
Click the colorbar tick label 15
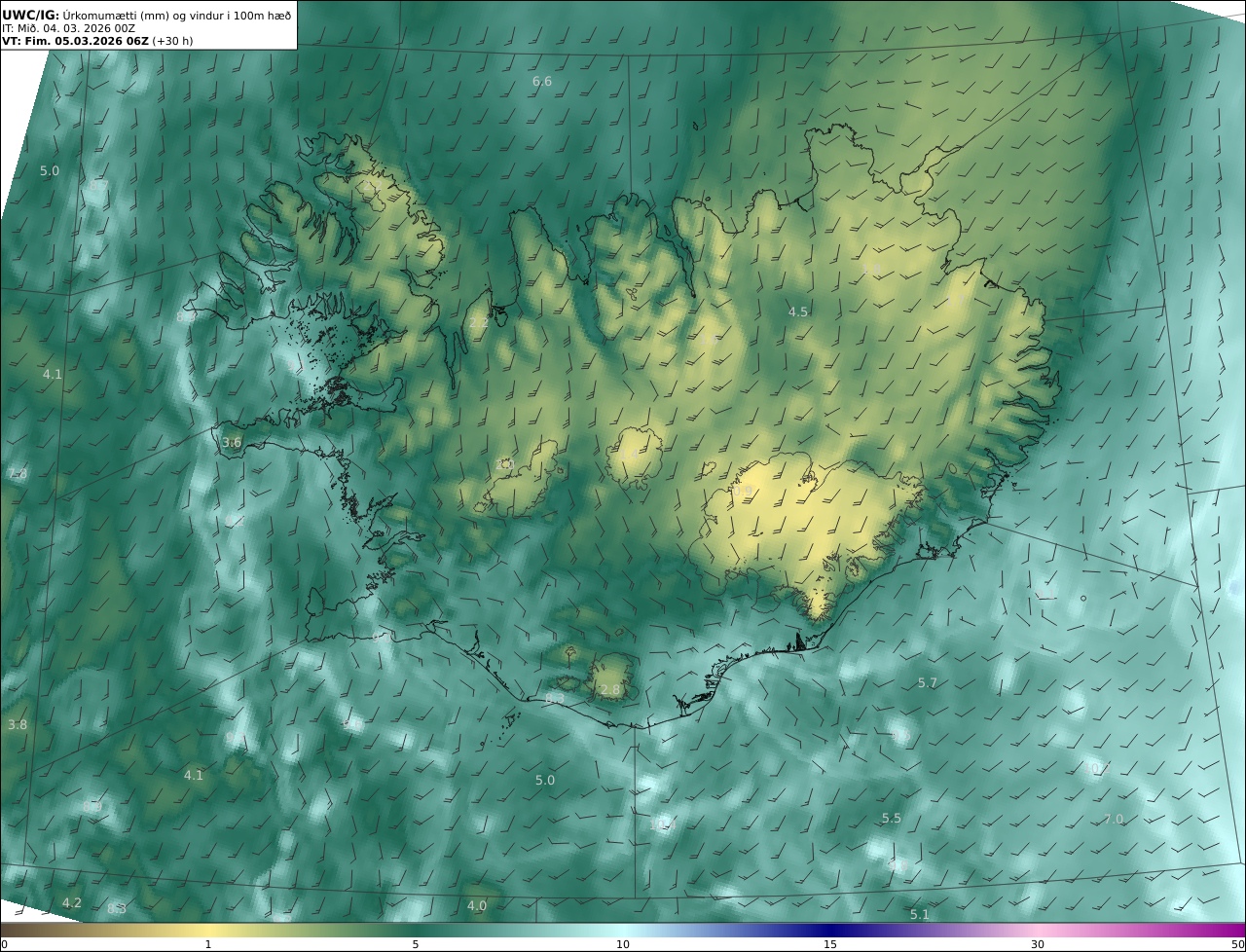point(830,944)
